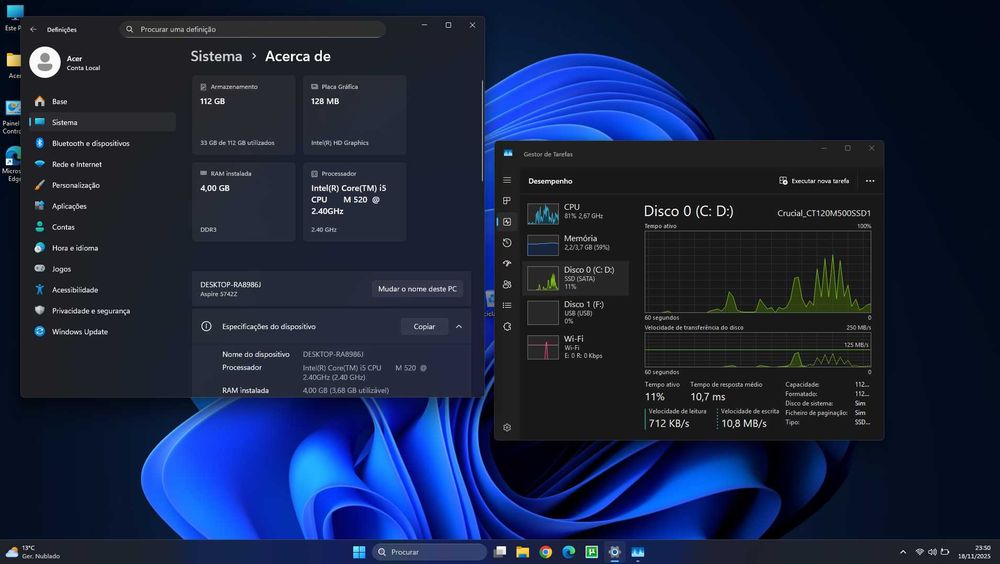Screen dimensions: 1000x564
Task: Open uTorrent from taskbar
Action: click(x=592, y=552)
